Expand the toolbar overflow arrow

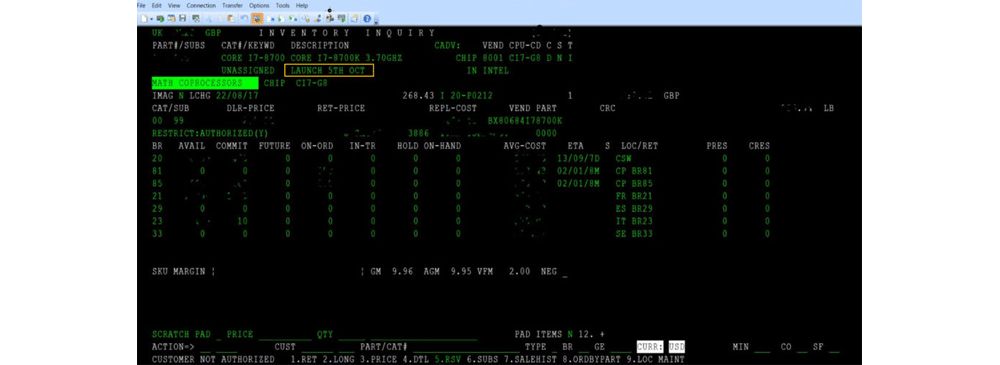pos(376,22)
